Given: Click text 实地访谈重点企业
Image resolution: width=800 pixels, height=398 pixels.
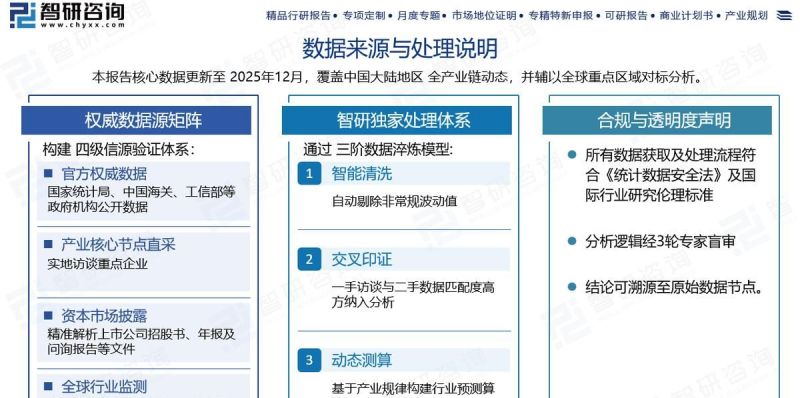Looking at the screenshot, I should tap(97, 264).
